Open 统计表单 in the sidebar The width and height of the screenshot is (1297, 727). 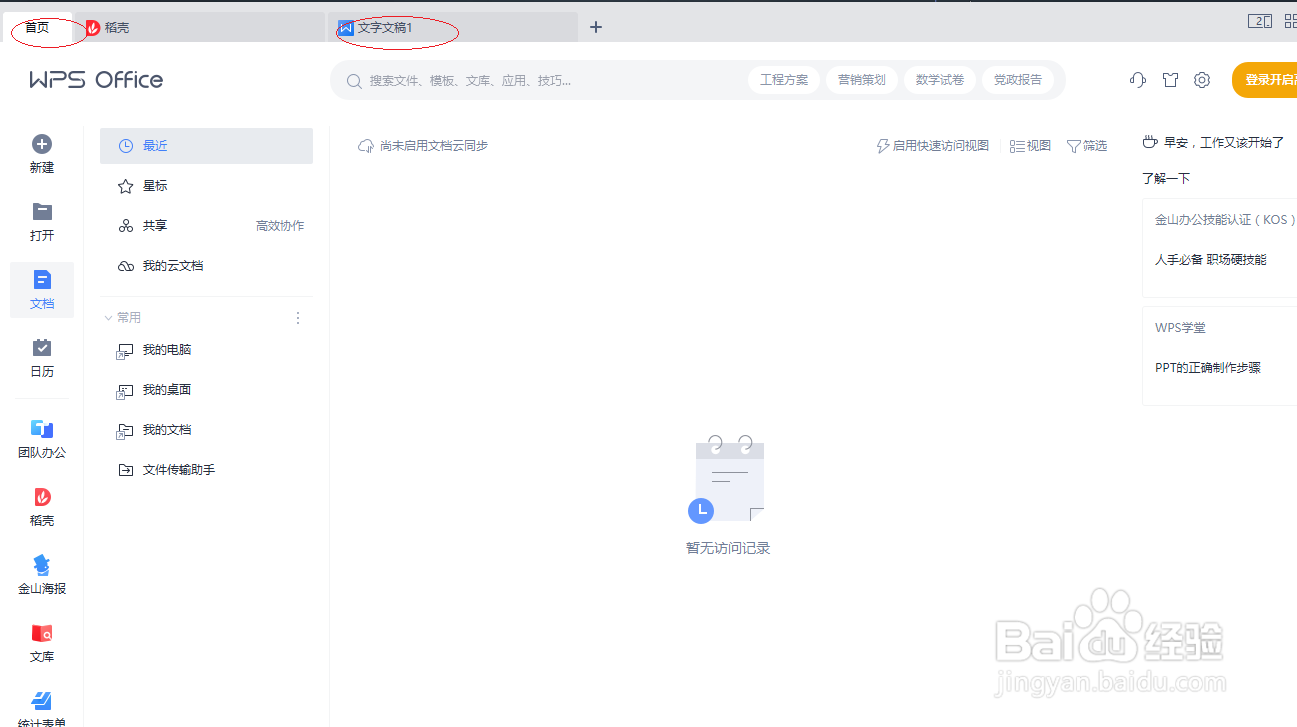click(42, 708)
